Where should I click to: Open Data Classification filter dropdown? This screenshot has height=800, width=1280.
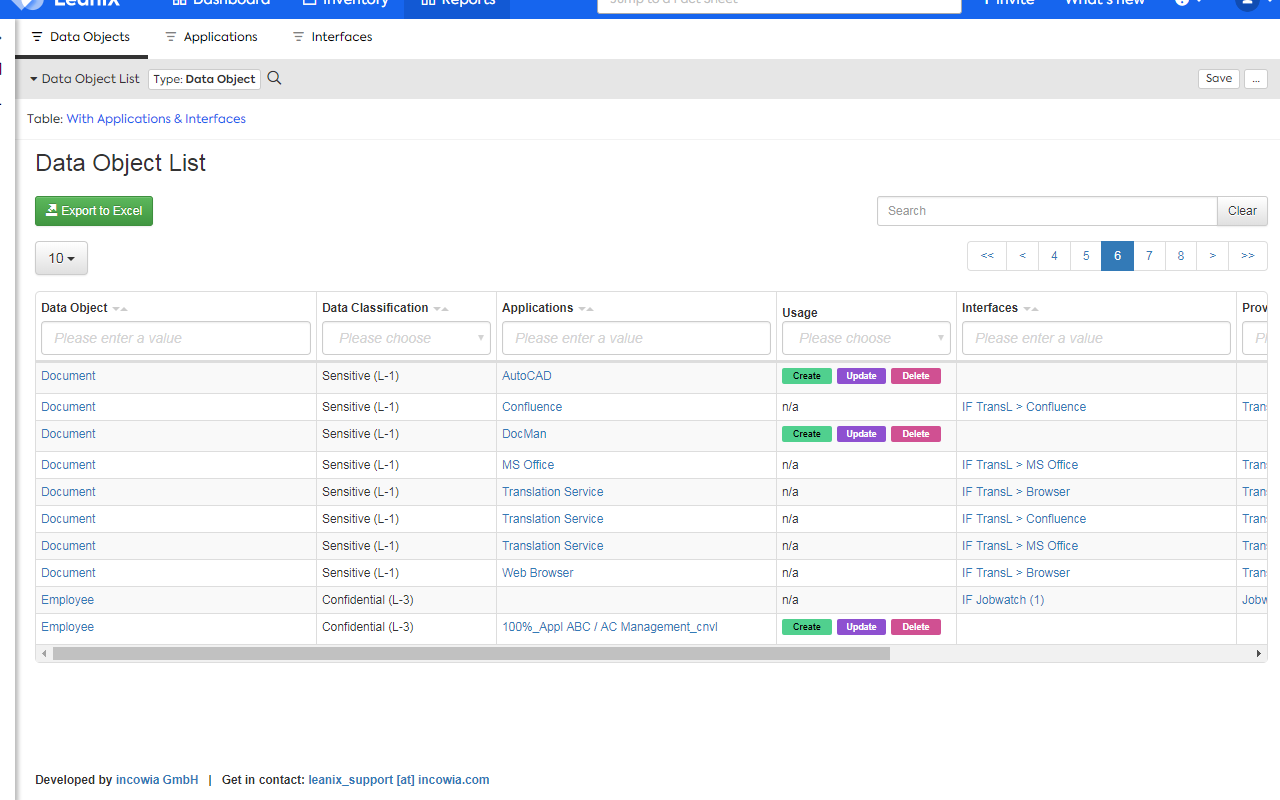[x=406, y=338]
